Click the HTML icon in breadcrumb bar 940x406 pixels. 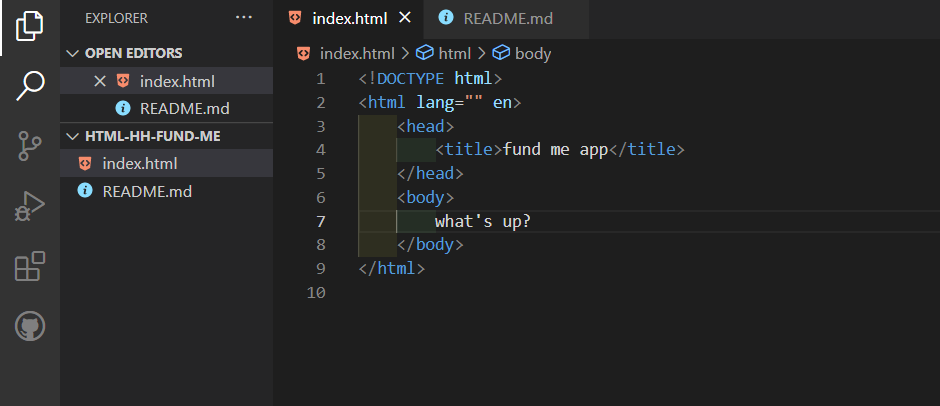pyautogui.click(x=303, y=53)
